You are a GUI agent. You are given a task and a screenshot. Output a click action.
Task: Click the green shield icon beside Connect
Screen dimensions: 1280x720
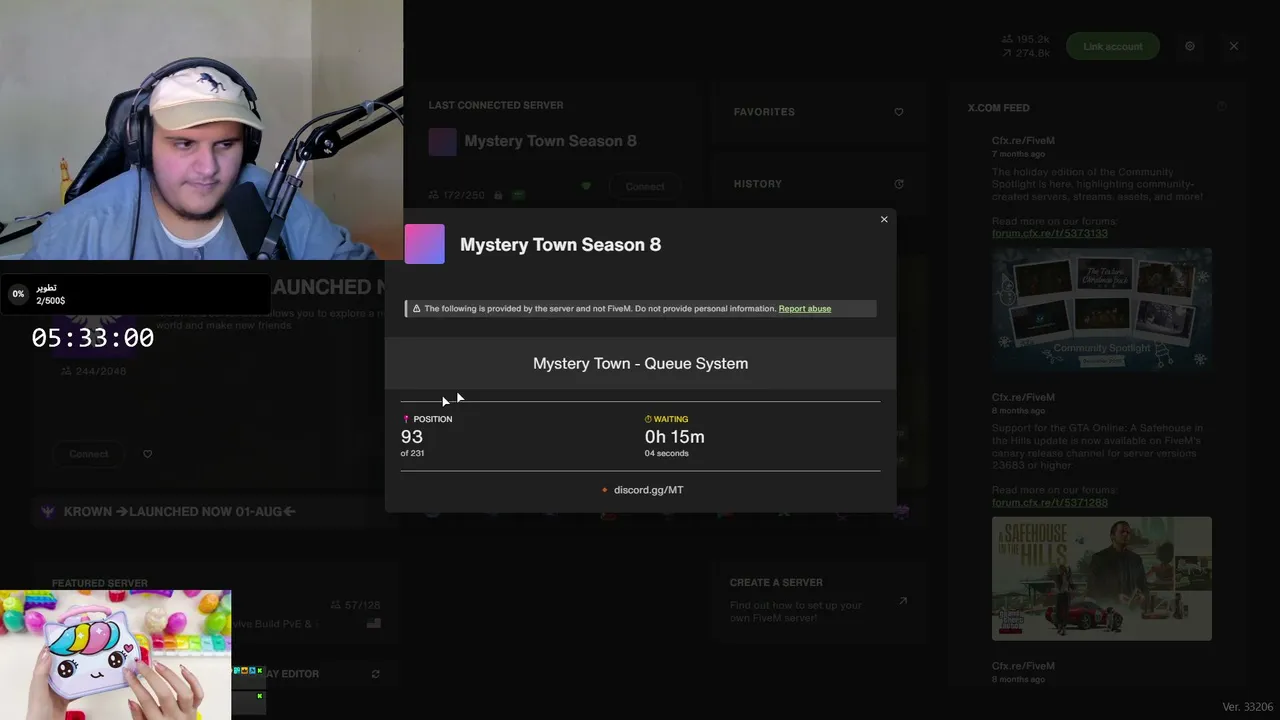point(586,186)
